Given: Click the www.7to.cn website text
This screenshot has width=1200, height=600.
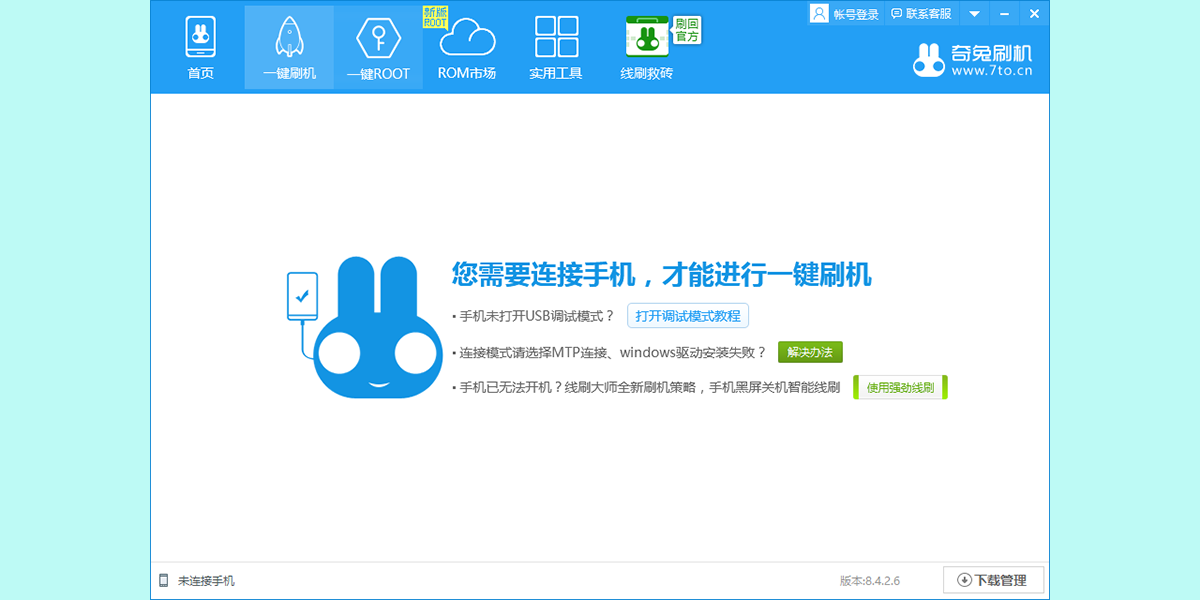Looking at the screenshot, I should pos(991,71).
